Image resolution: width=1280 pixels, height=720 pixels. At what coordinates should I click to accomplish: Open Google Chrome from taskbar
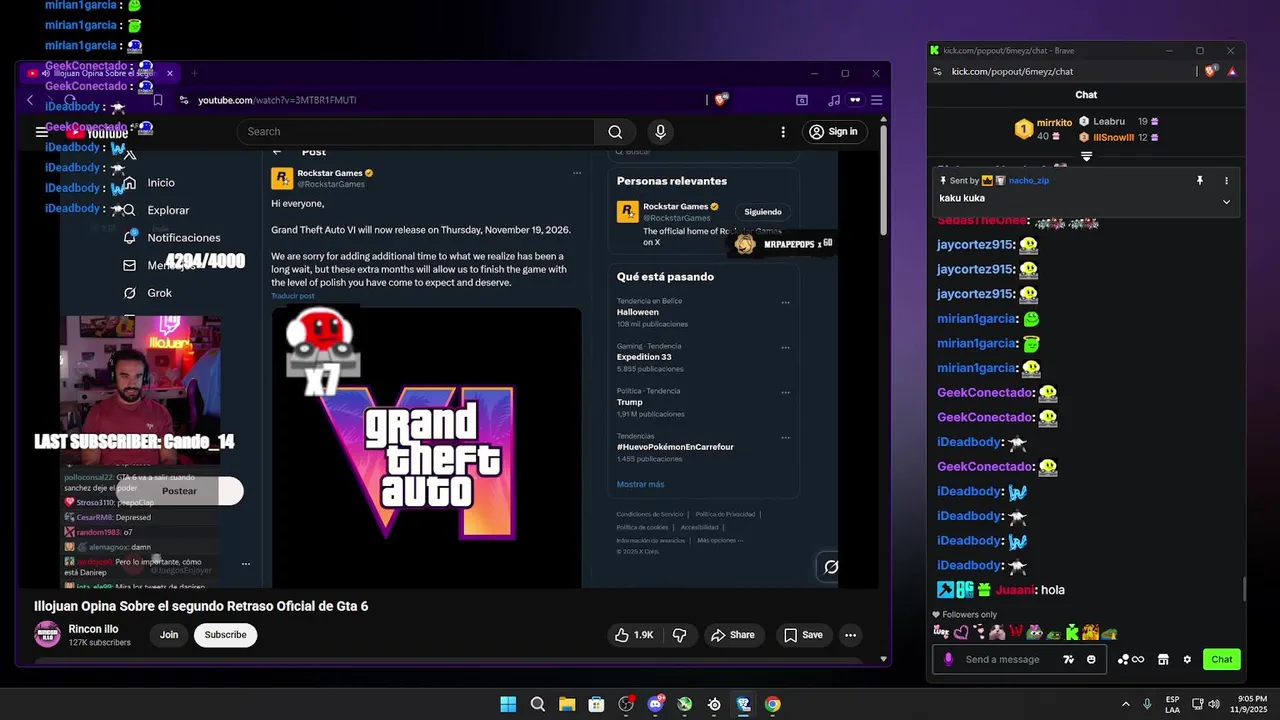click(772, 704)
